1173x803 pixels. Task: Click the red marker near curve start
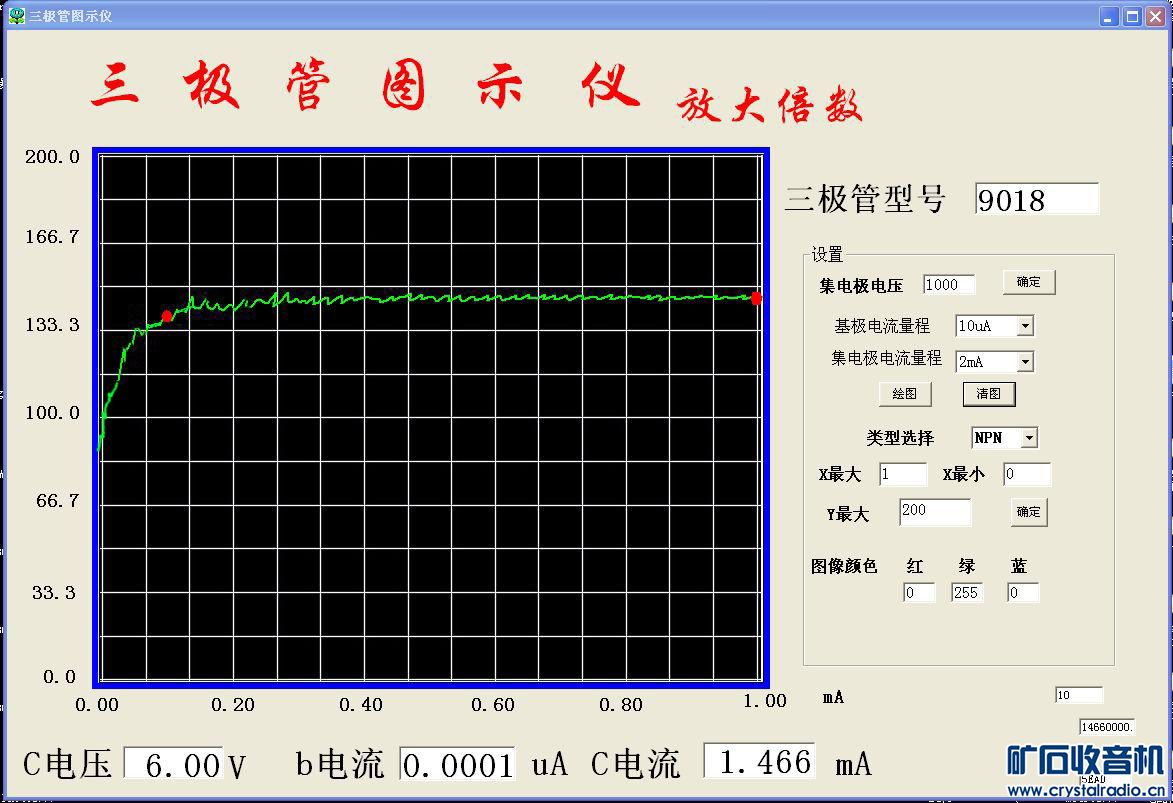click(x=167, y=316)
